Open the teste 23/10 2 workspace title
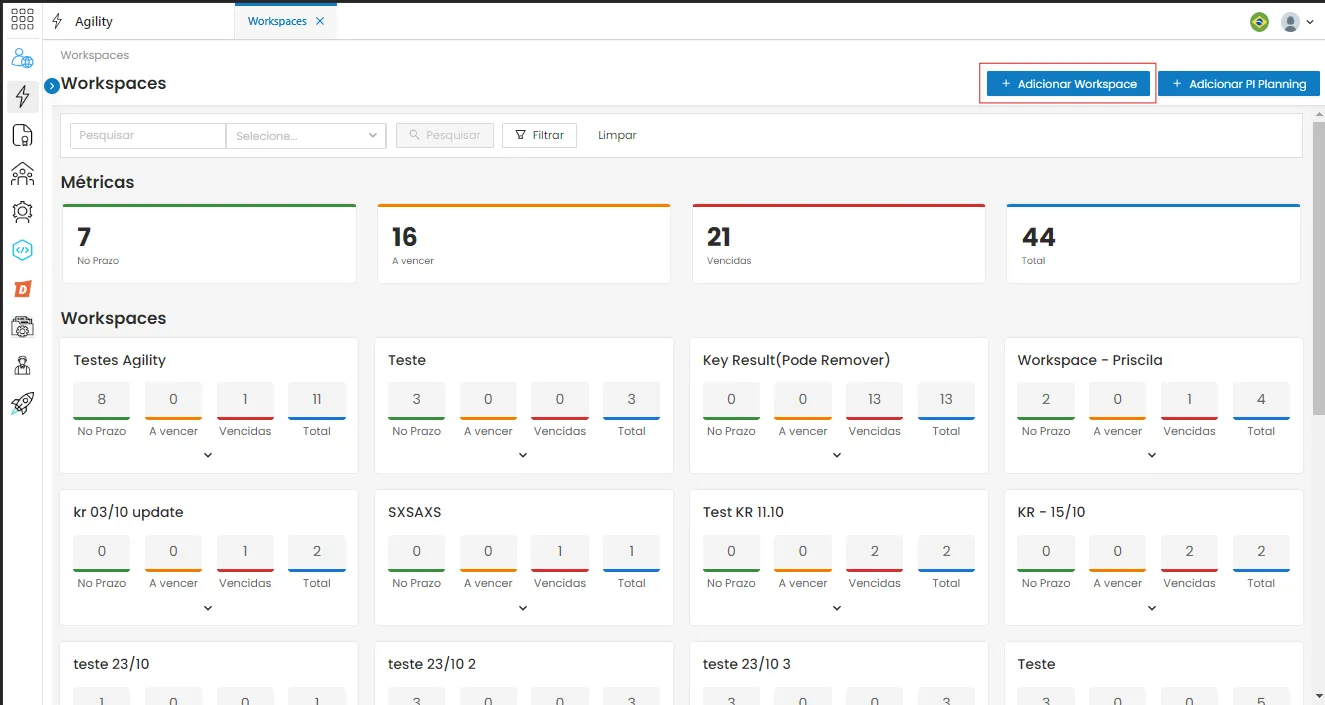The height and width of the screenshot is (705, 1325). [432, 664]
